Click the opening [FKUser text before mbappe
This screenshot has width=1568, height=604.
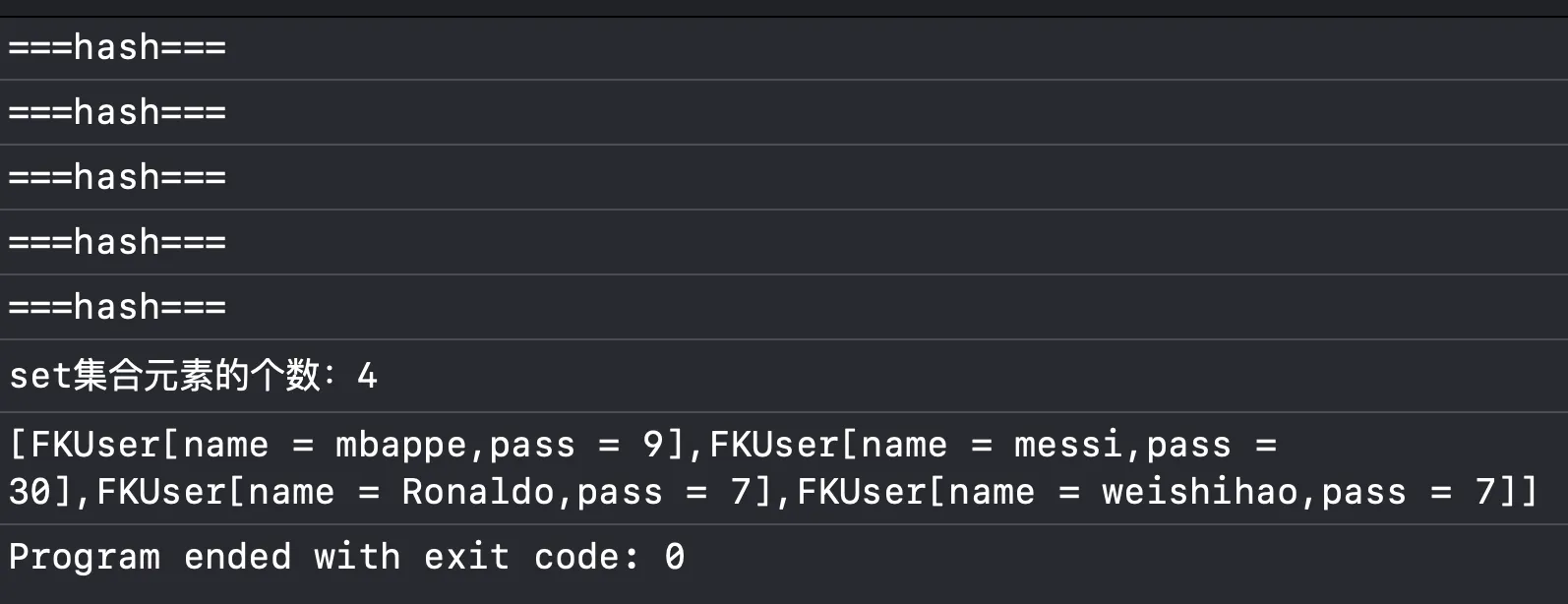pyautogui.click(x=84, y=445)
